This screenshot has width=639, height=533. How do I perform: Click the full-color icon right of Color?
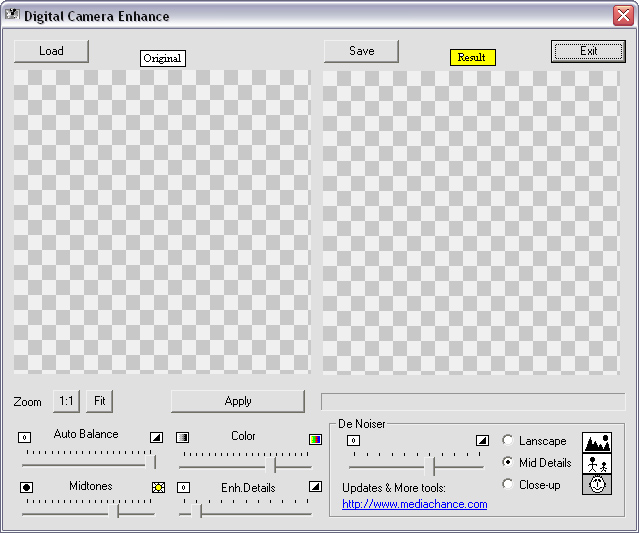[315, 438]
